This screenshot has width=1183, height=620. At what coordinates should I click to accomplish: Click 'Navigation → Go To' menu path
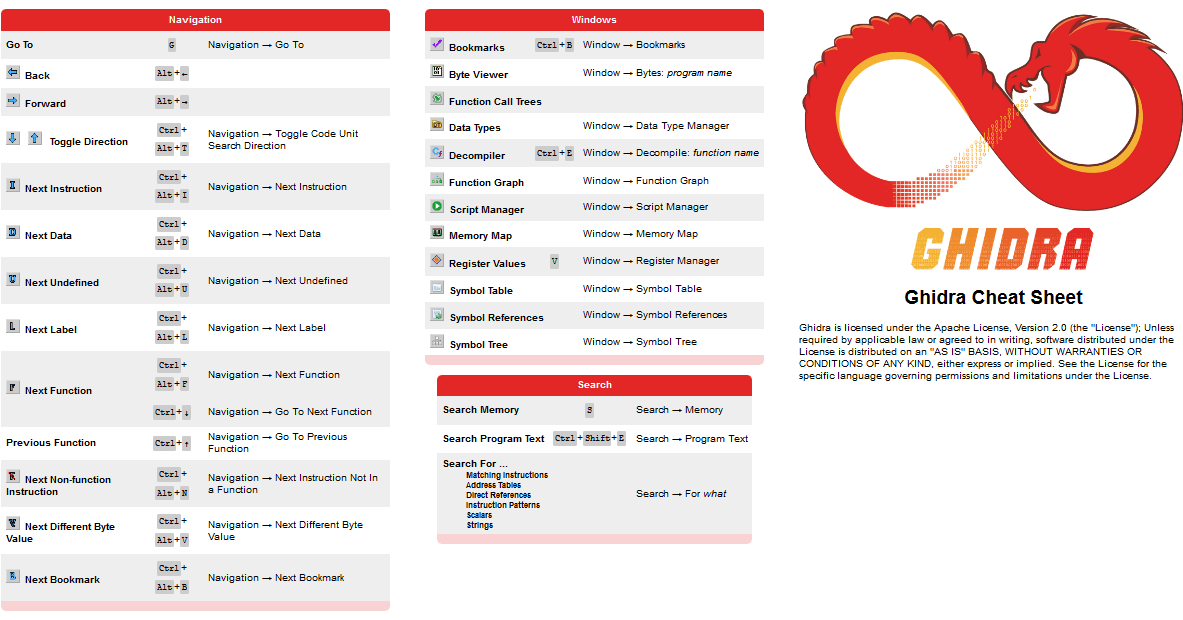[x=256, y=45]
